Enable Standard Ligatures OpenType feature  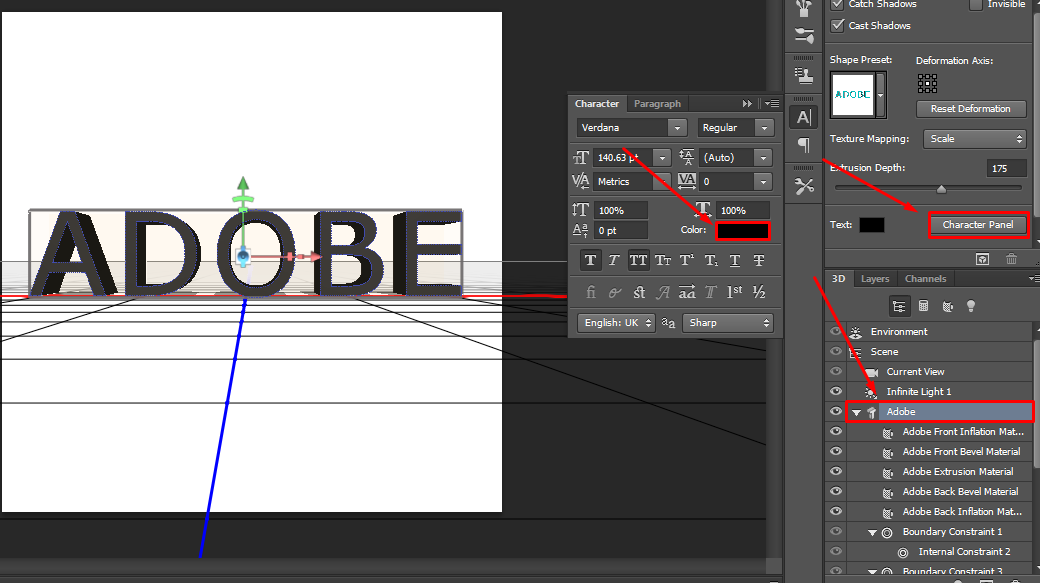(590, 292)
